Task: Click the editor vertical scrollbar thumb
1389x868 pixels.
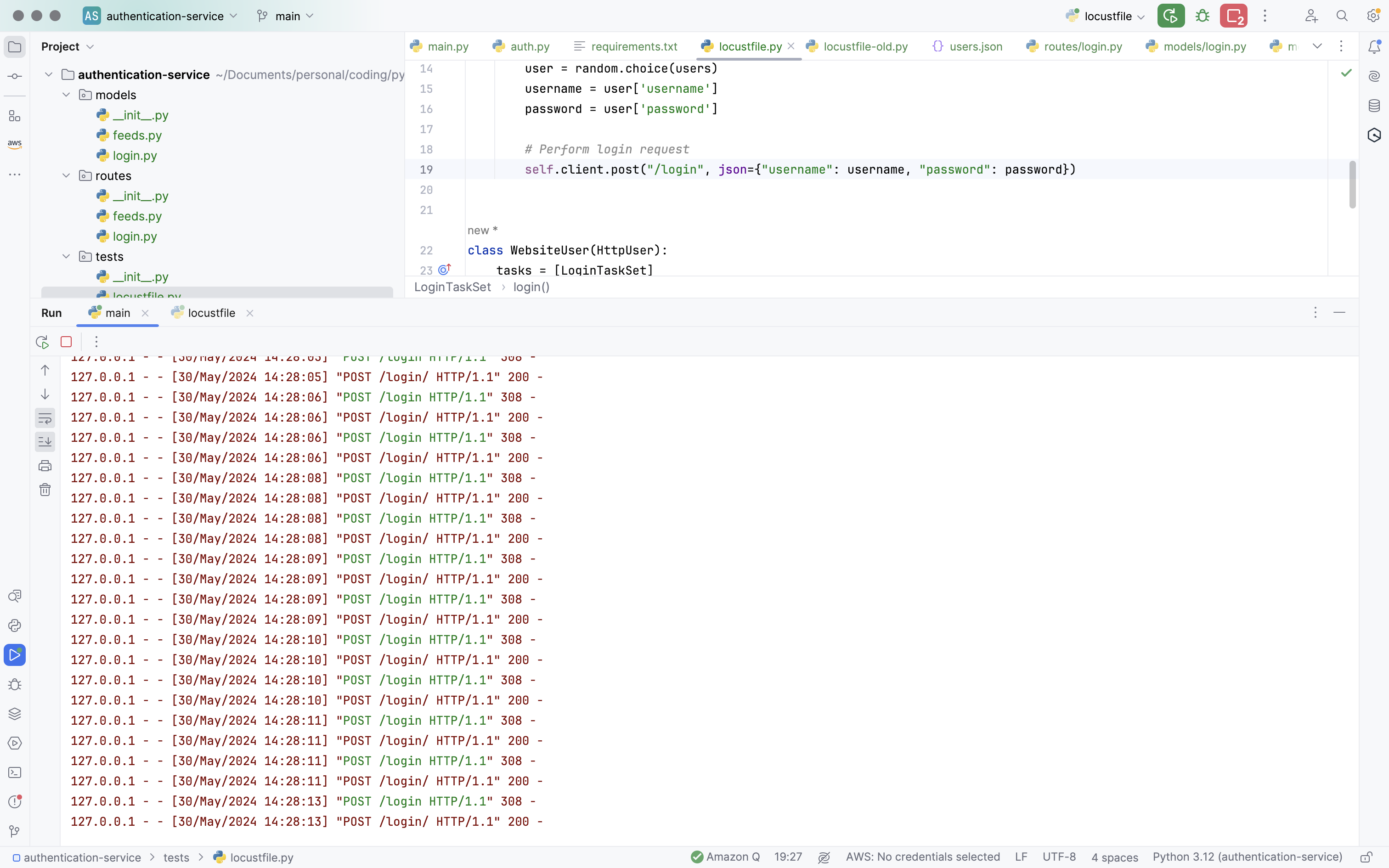Action: [1352, 184]
